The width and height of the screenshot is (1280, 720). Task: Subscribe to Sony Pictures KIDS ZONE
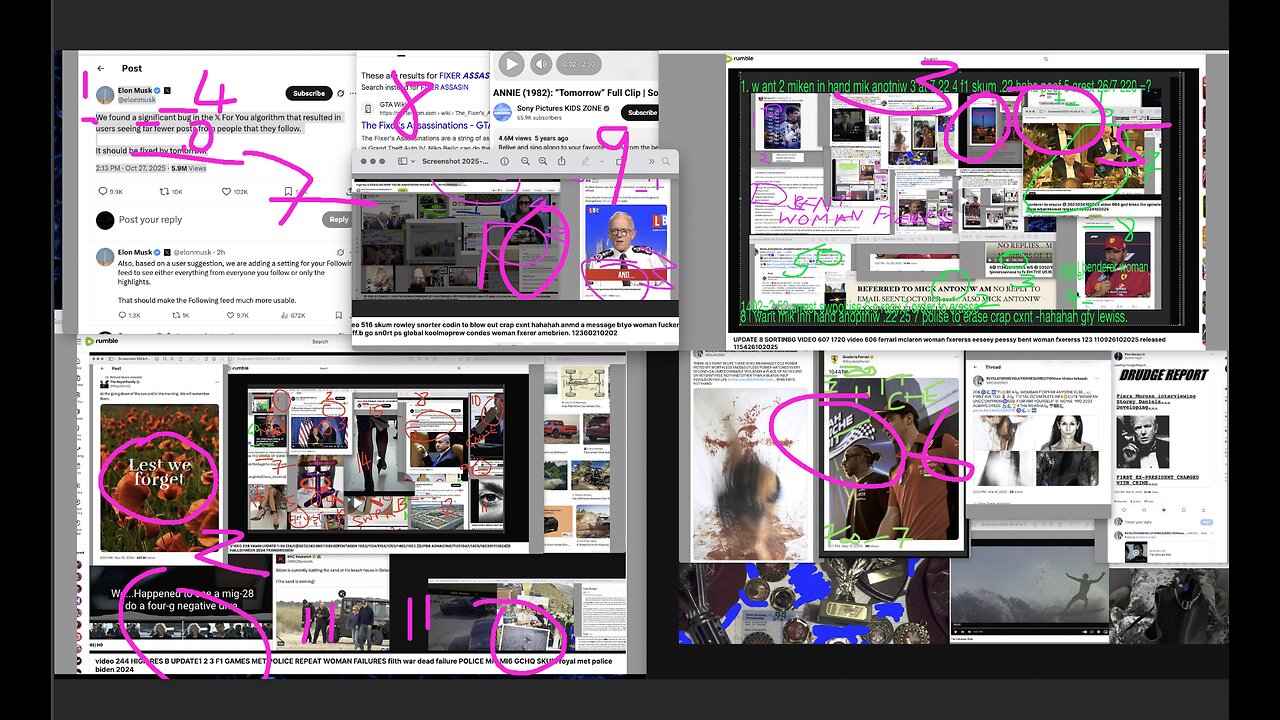coord(640,112)
